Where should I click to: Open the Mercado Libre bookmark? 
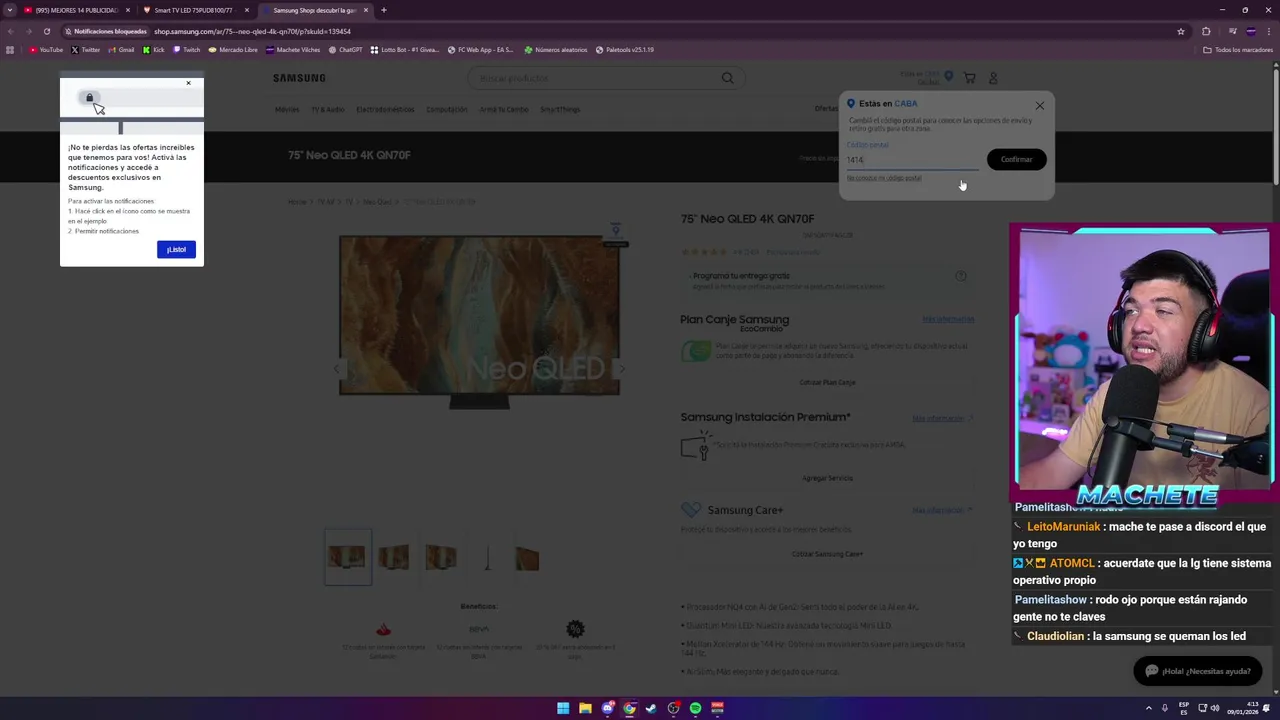(x=233, y=50)
